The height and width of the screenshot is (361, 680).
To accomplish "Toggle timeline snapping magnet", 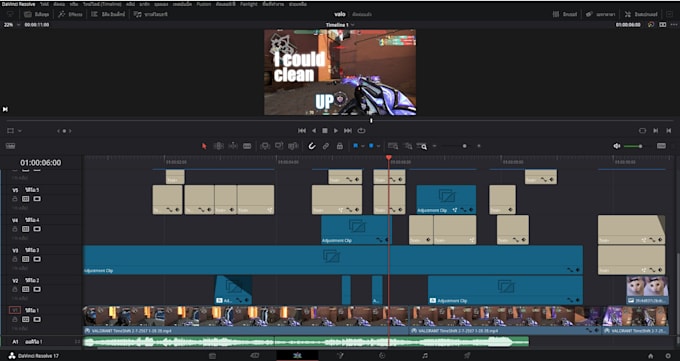I will tap(311, 146).
